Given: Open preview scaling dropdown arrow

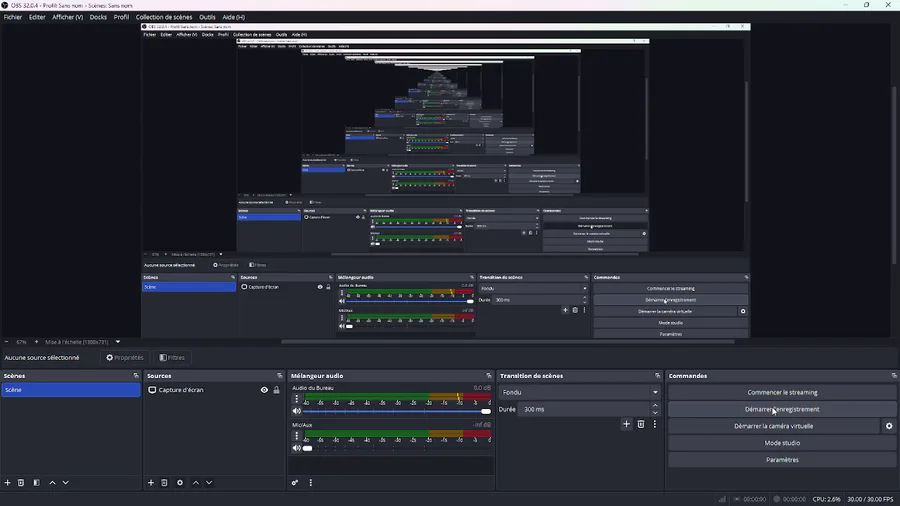Looking at the screenshot, I should coord(118,342).
